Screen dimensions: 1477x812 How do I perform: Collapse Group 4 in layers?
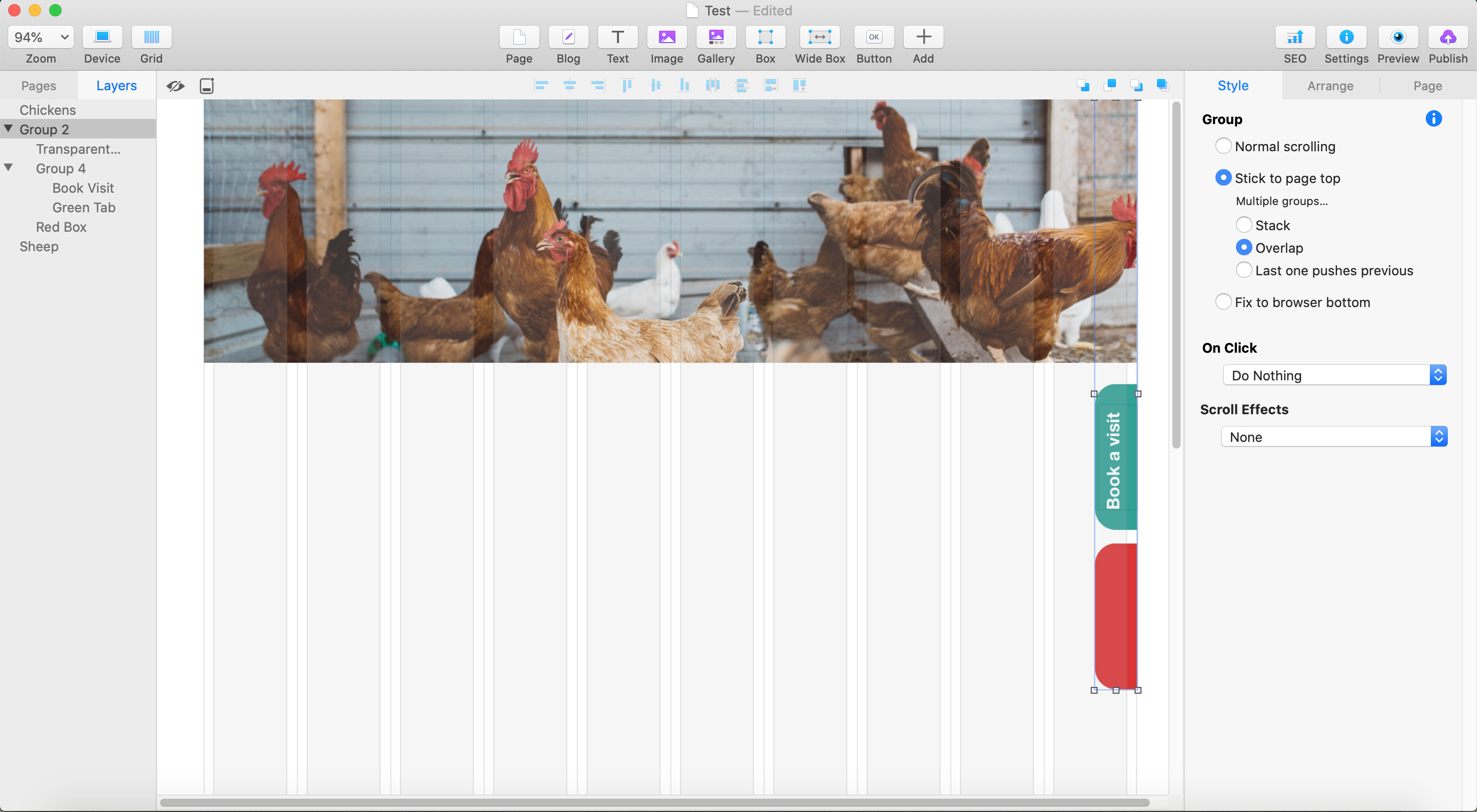click(9, 168)
